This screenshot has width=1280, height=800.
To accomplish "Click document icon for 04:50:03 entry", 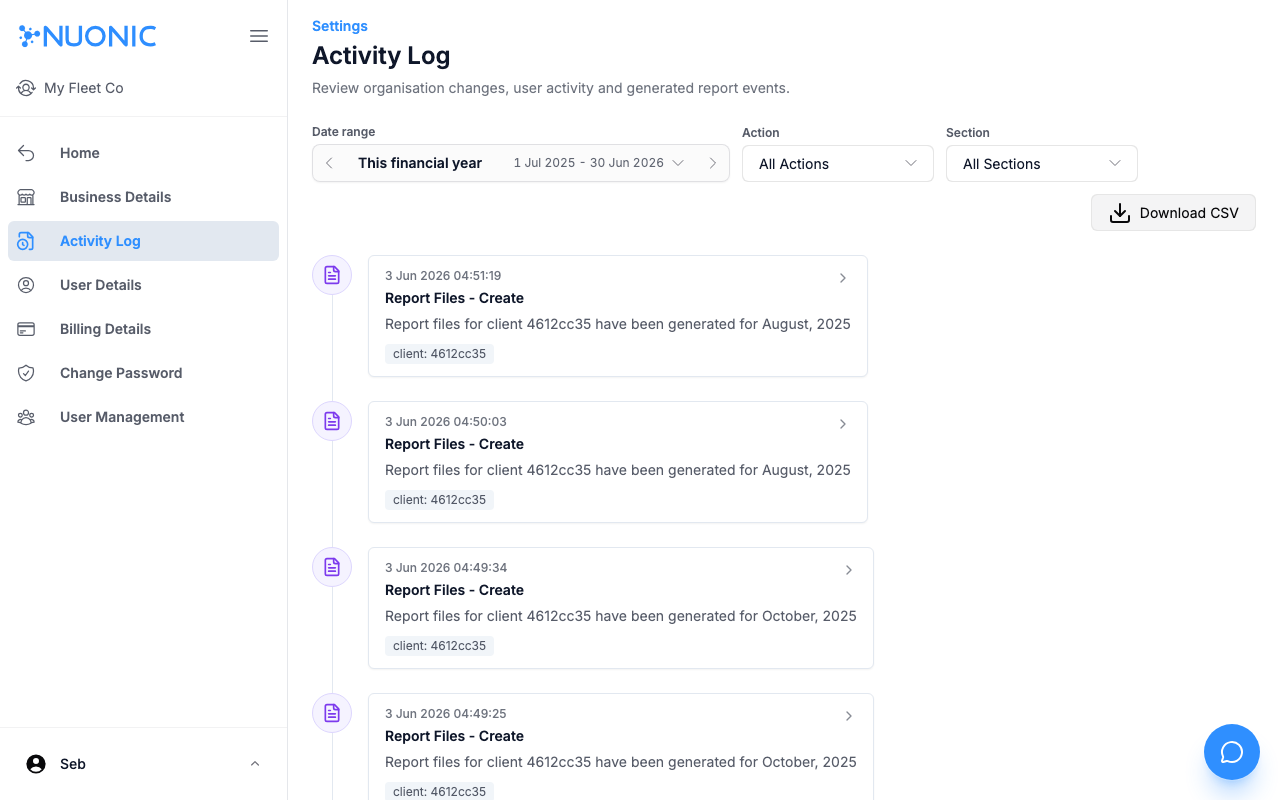I will point(332,421).
